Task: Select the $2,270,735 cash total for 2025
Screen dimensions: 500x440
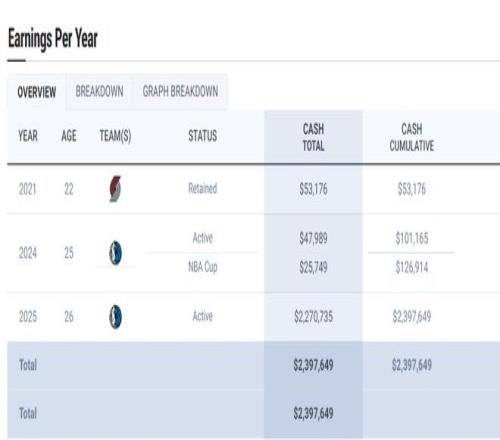Action: 313,316
